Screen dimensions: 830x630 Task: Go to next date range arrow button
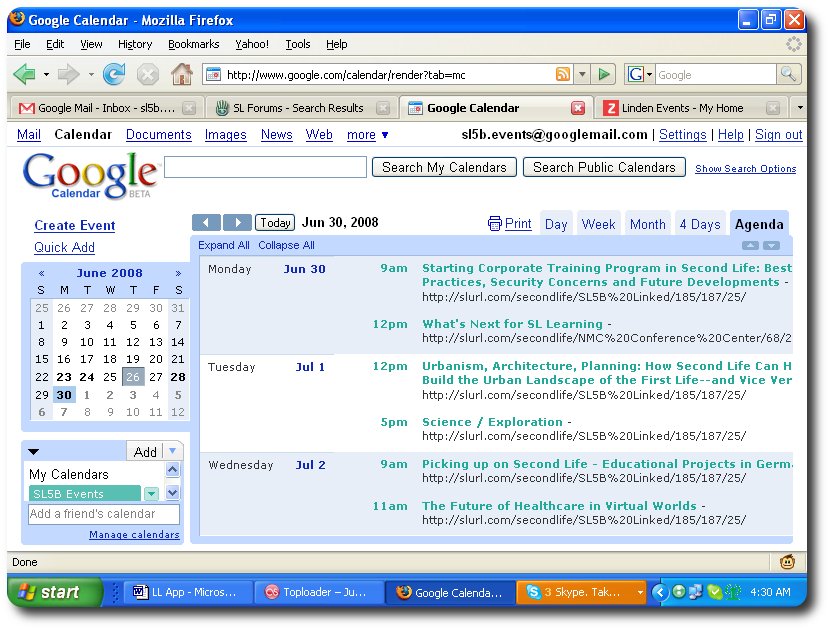click(237, 223)
